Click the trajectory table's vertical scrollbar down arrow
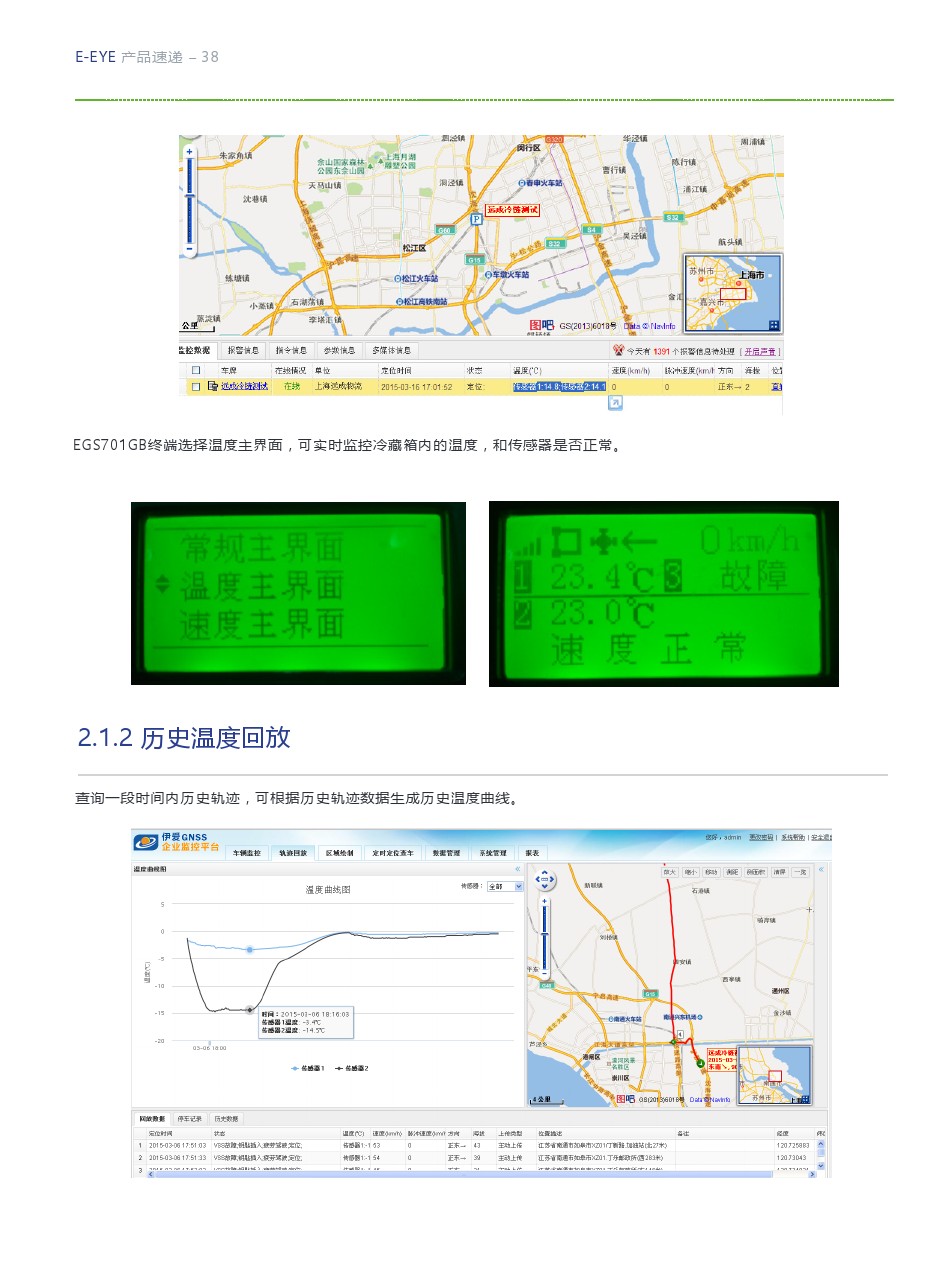Image resolution: width=945 pixels, height=1276 pixels. pyautogui.click(x=821, y=1166)
